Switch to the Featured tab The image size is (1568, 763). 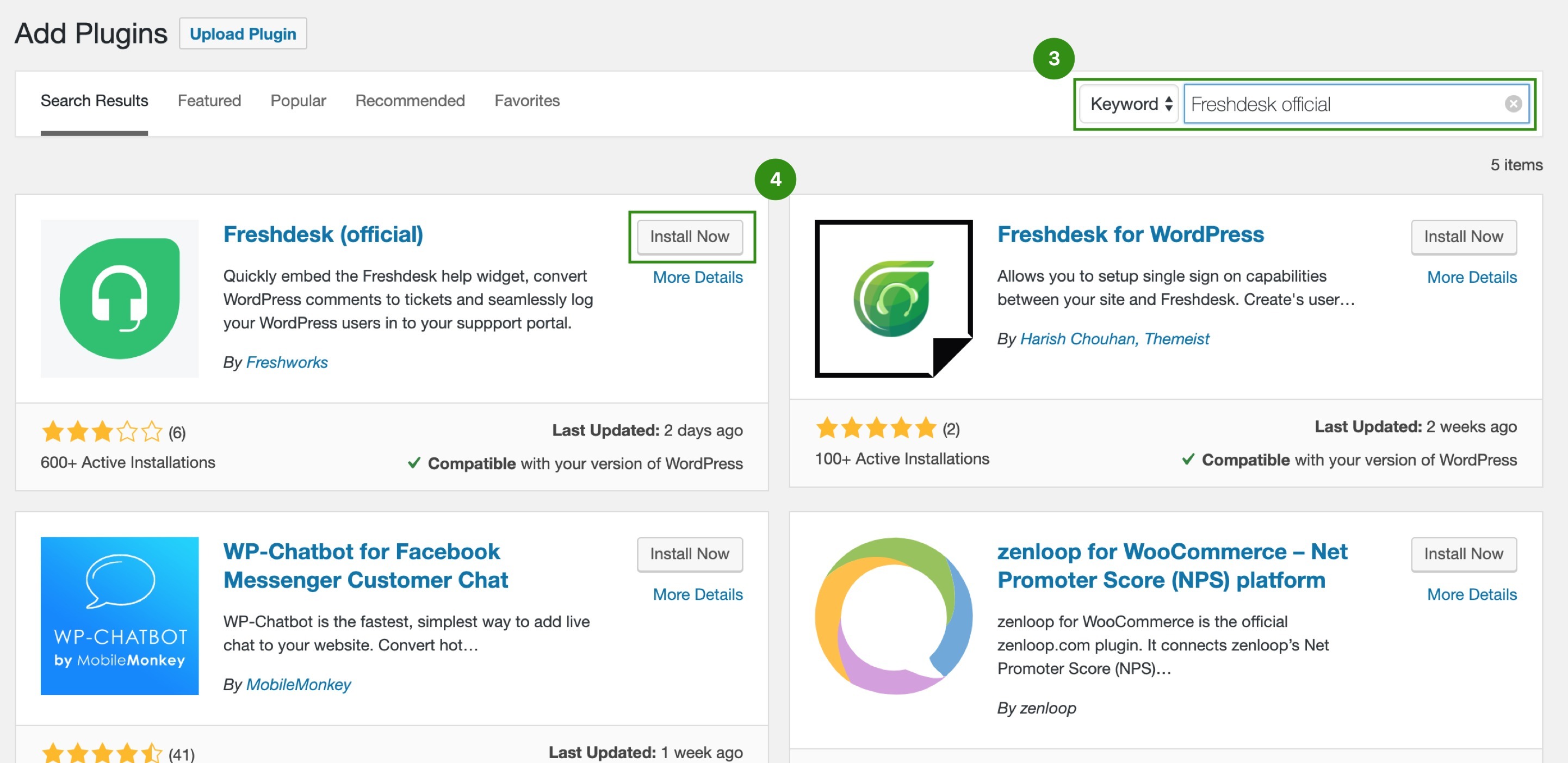(209, 101)
